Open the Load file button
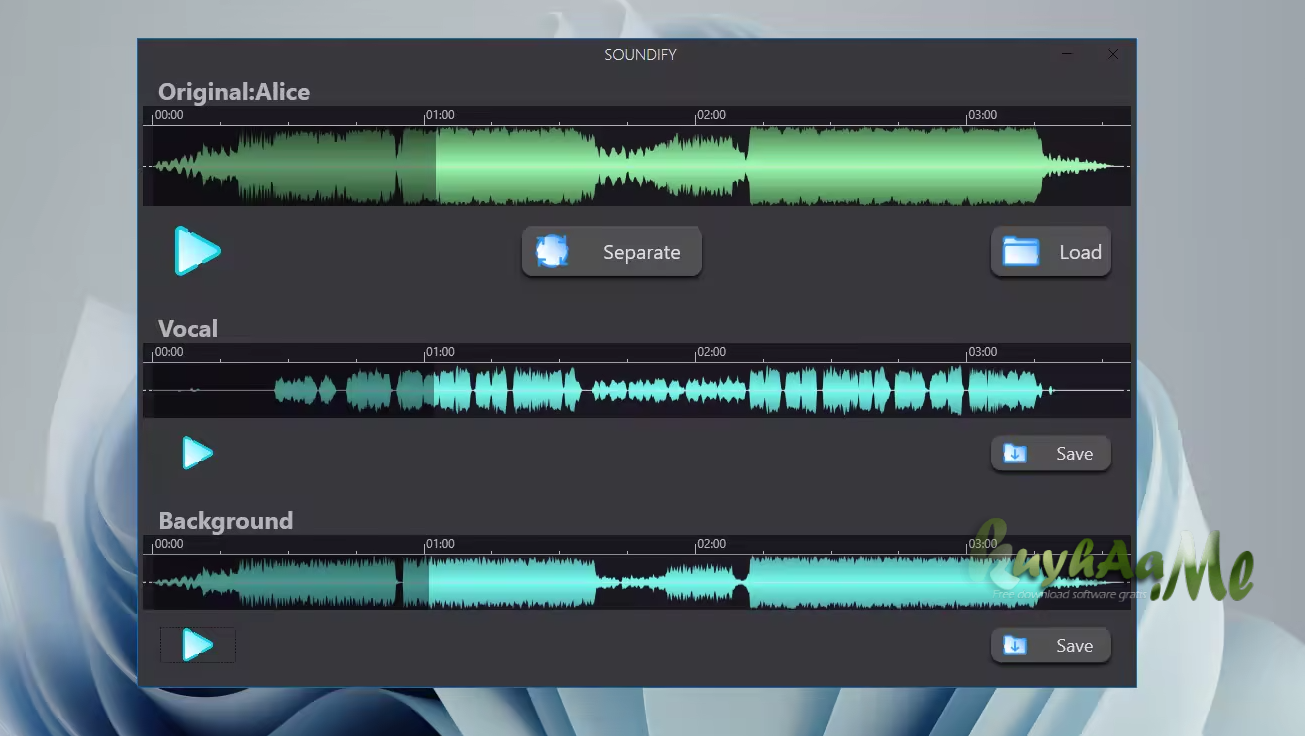1305x736 pixels. pos(1051,252)
